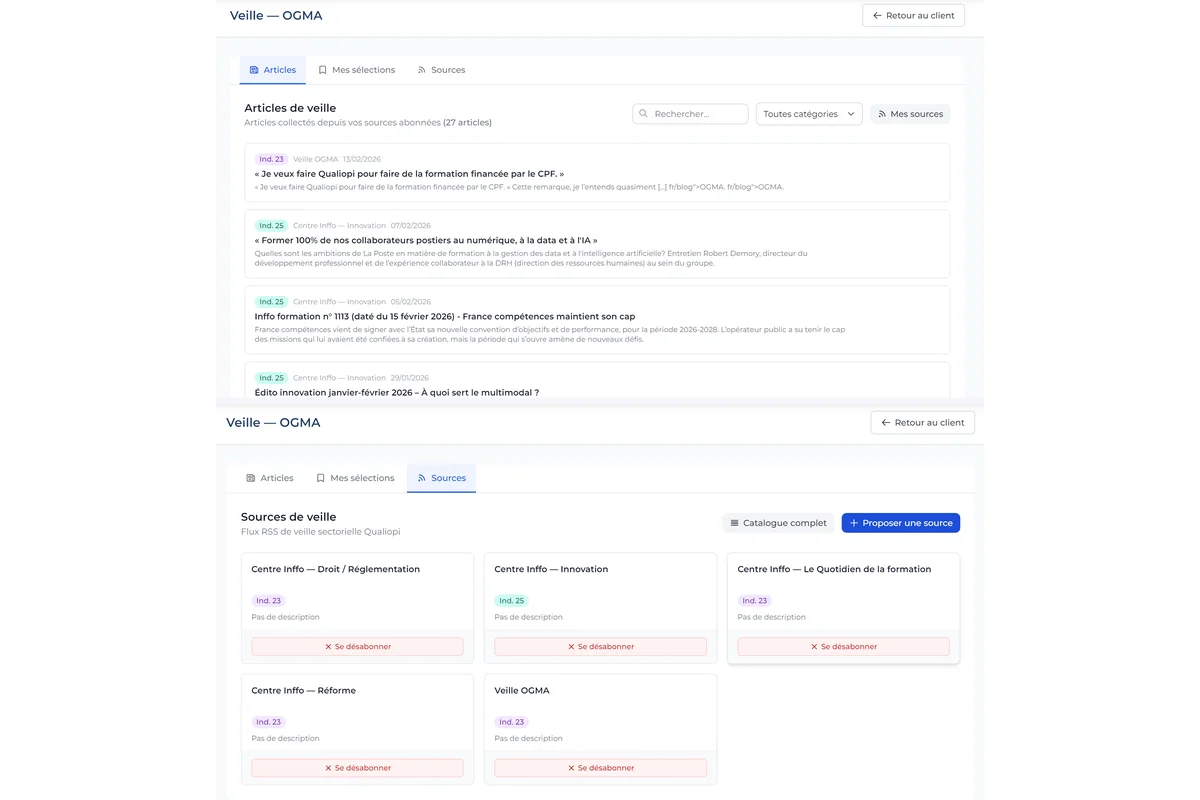Click the plus icon on Proposer une source

click(x=851, y=522)
